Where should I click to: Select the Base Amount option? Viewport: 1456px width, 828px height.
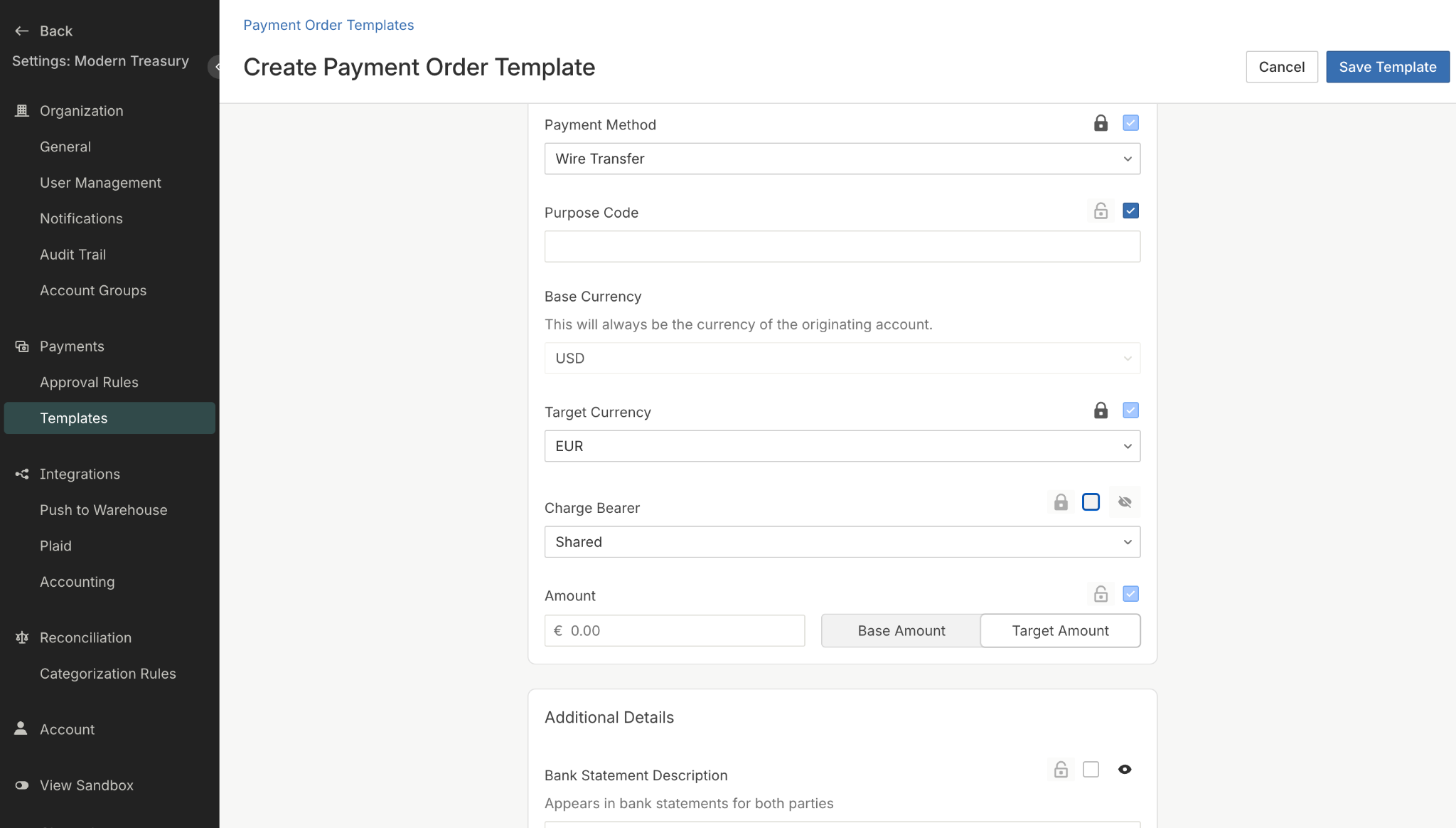(x=901, y=631)
